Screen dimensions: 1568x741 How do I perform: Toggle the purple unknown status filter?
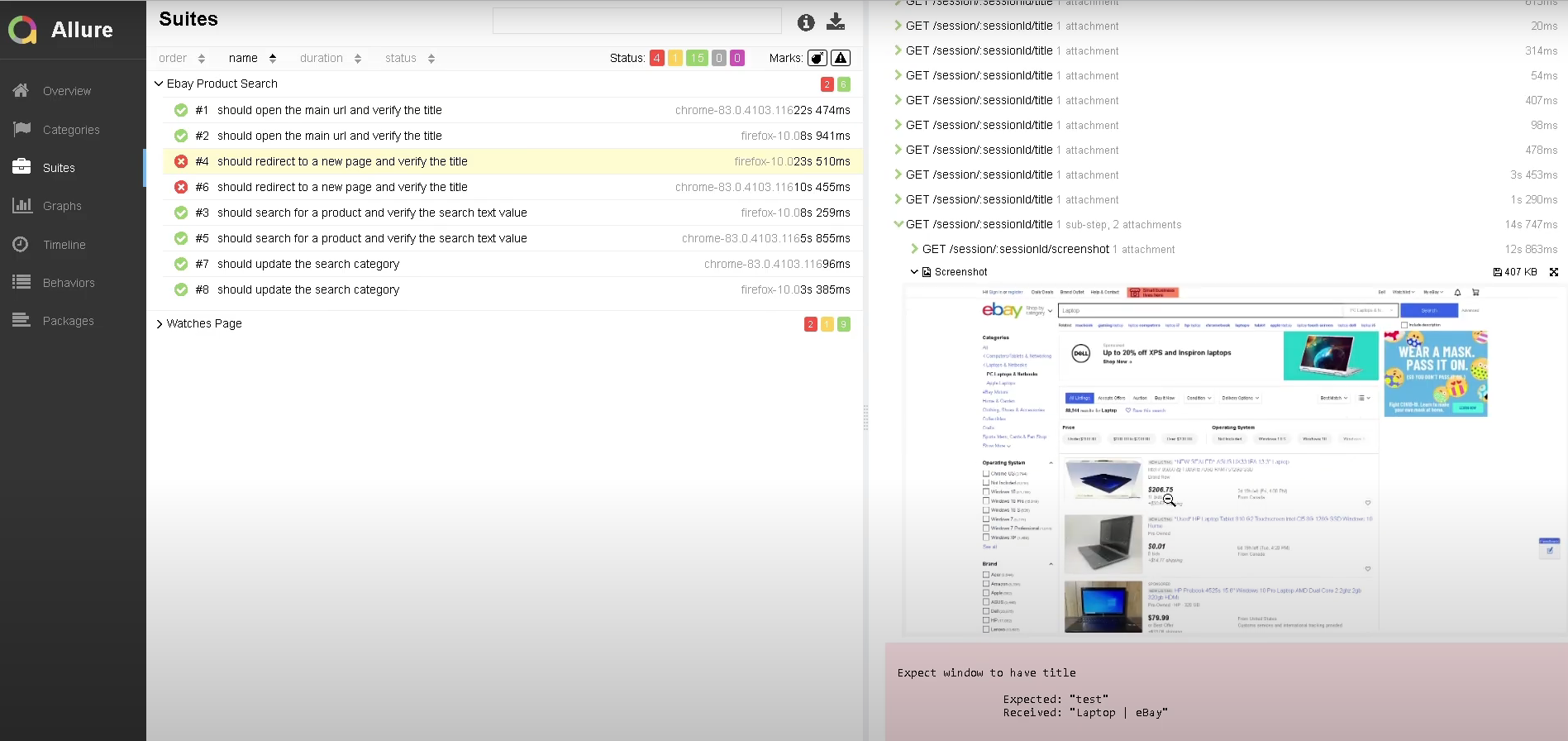(x=737, y=58)
